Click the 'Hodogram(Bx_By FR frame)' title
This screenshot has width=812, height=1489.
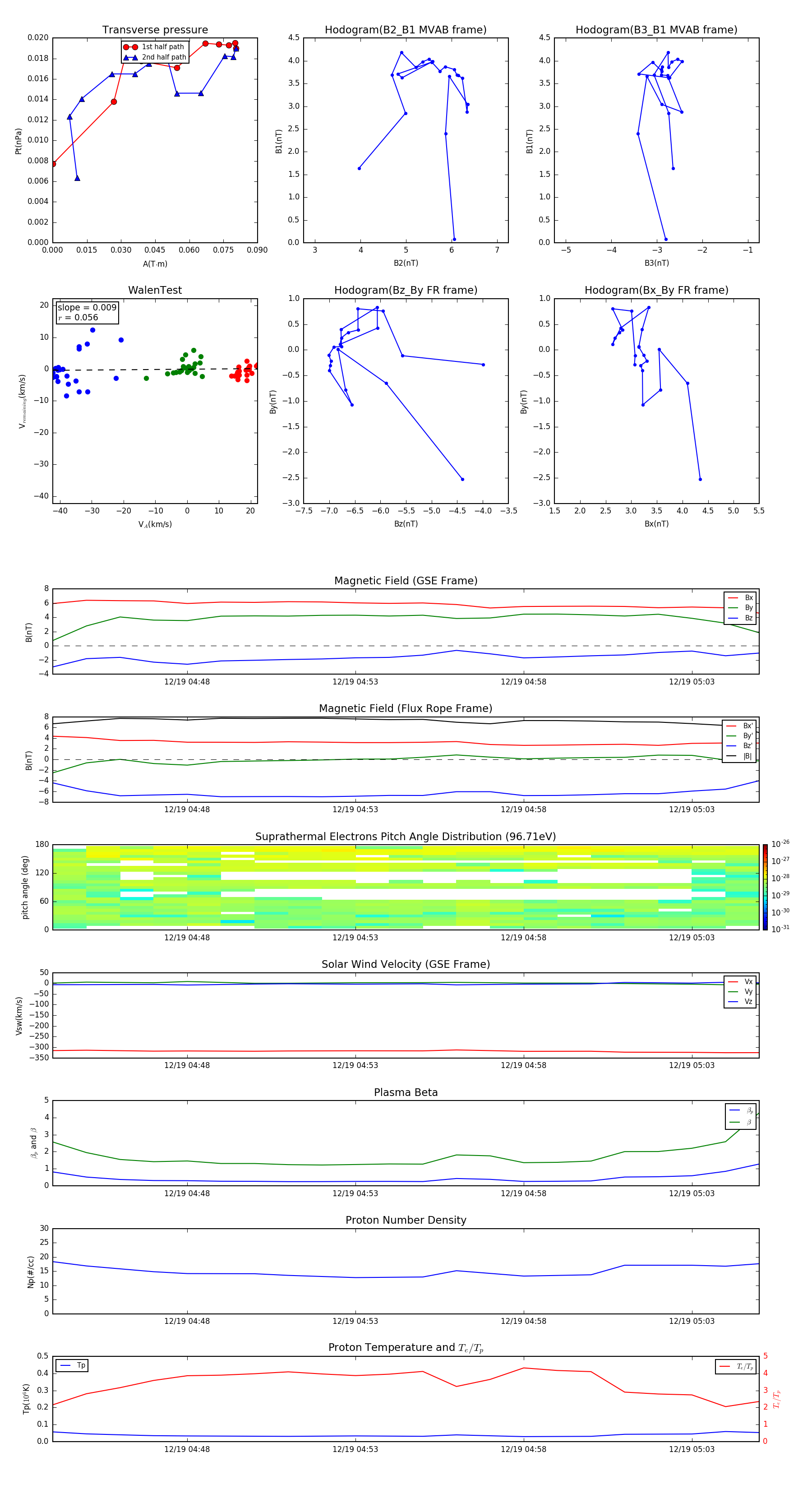point(656,290)
